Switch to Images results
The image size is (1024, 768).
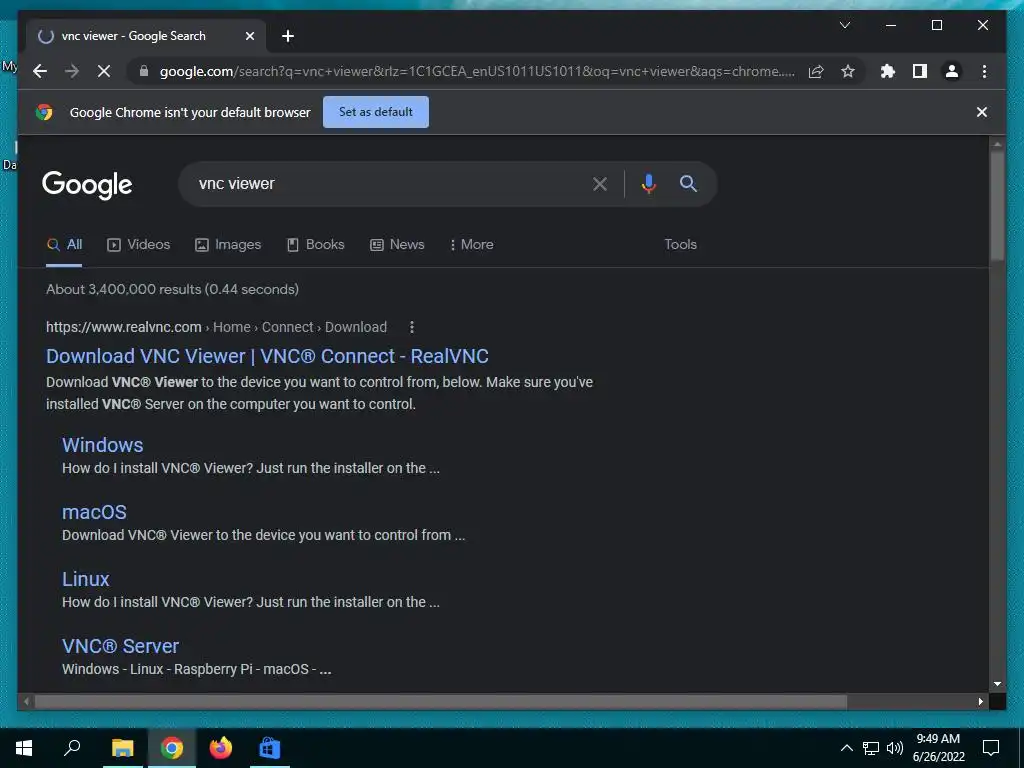(228, 244)
